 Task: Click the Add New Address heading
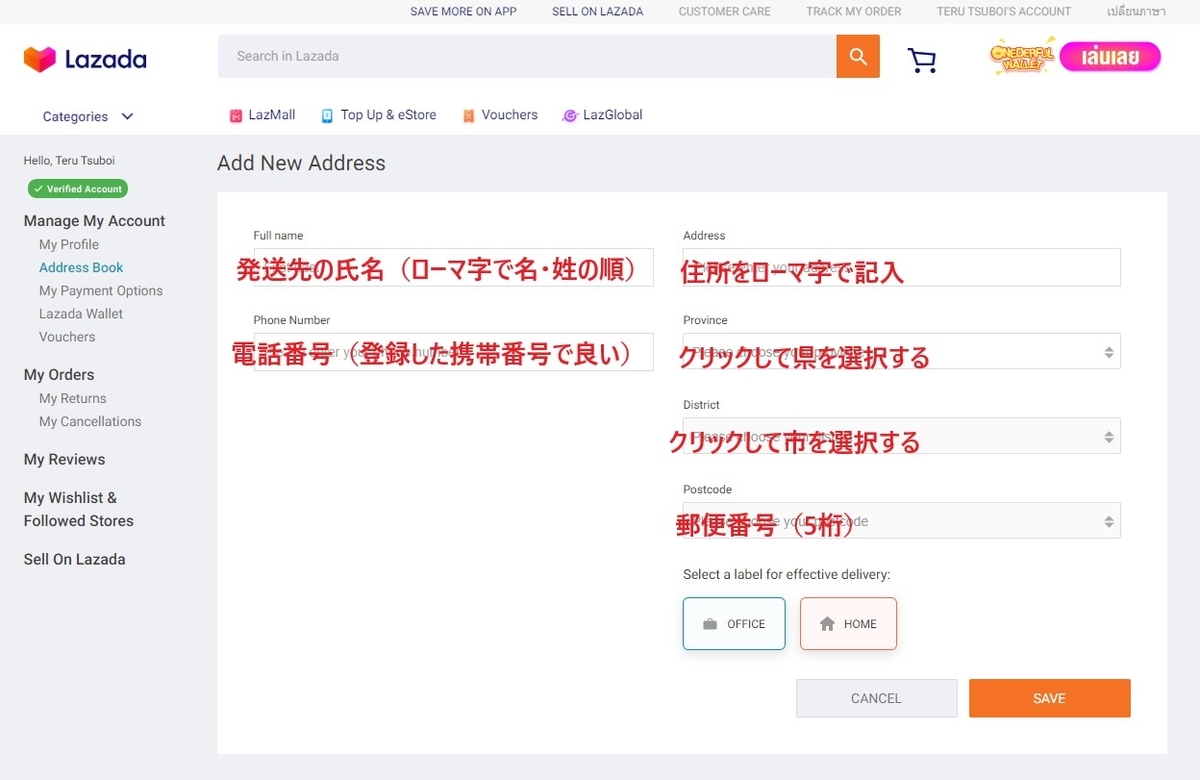(x=301, y=163)
